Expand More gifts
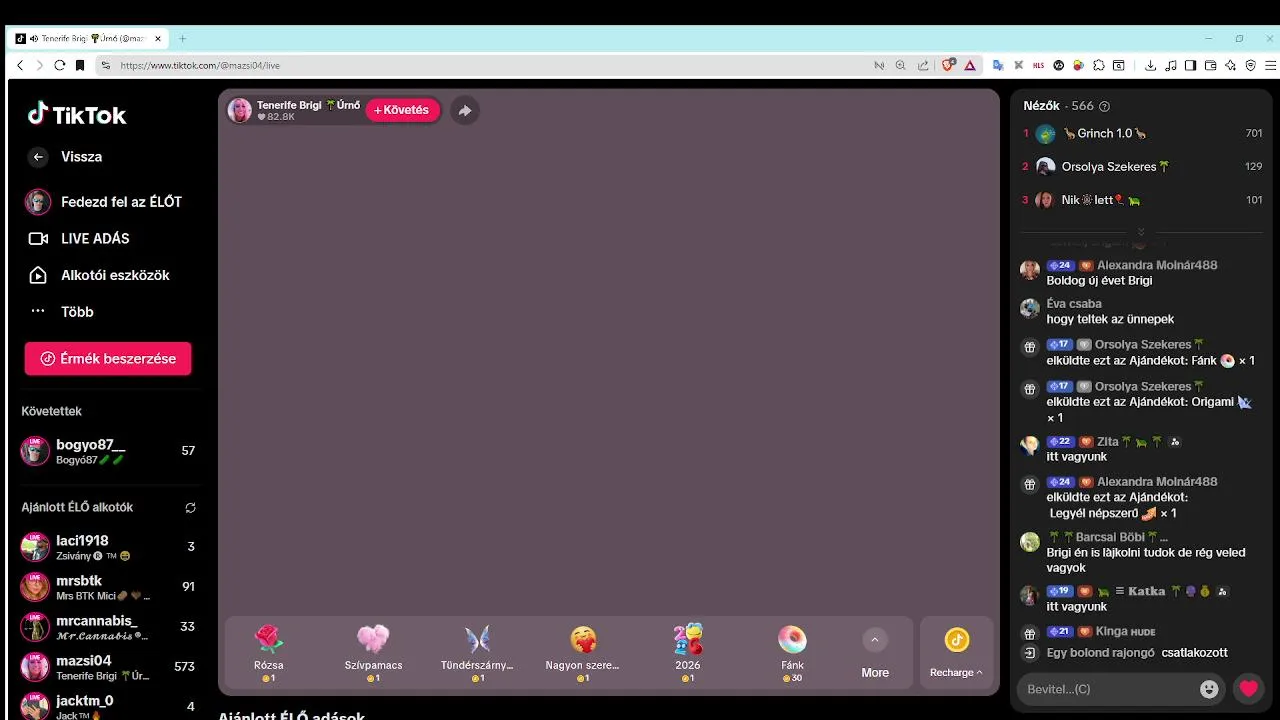1280x720 pixels. (x=875, y=655)
